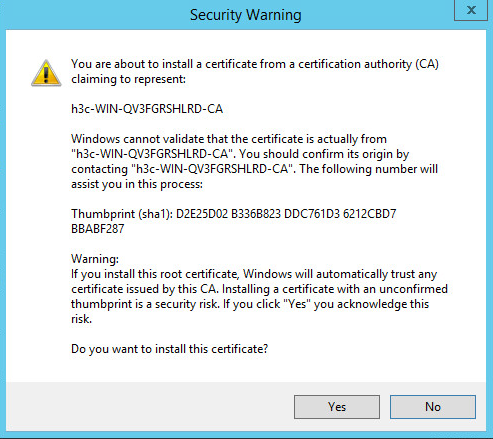Close the Security Warning dialog with X
Viewport: 493px width, 439px height.
pyautogui.click(x=471, y=10)
